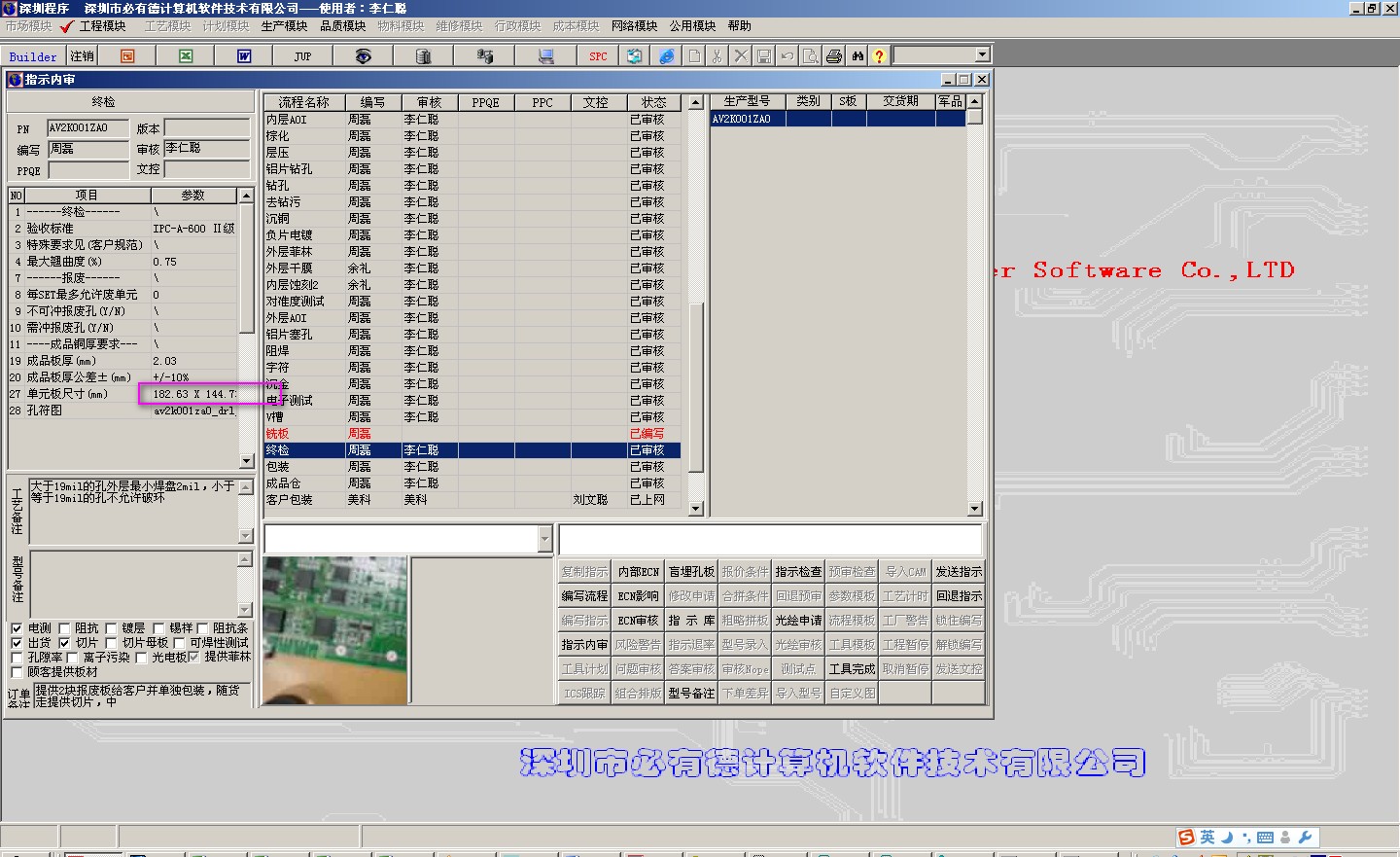This screenshot has height=857, width=1400.
Task: Click the 注销 logout button
Action: [x=83, y=56]
